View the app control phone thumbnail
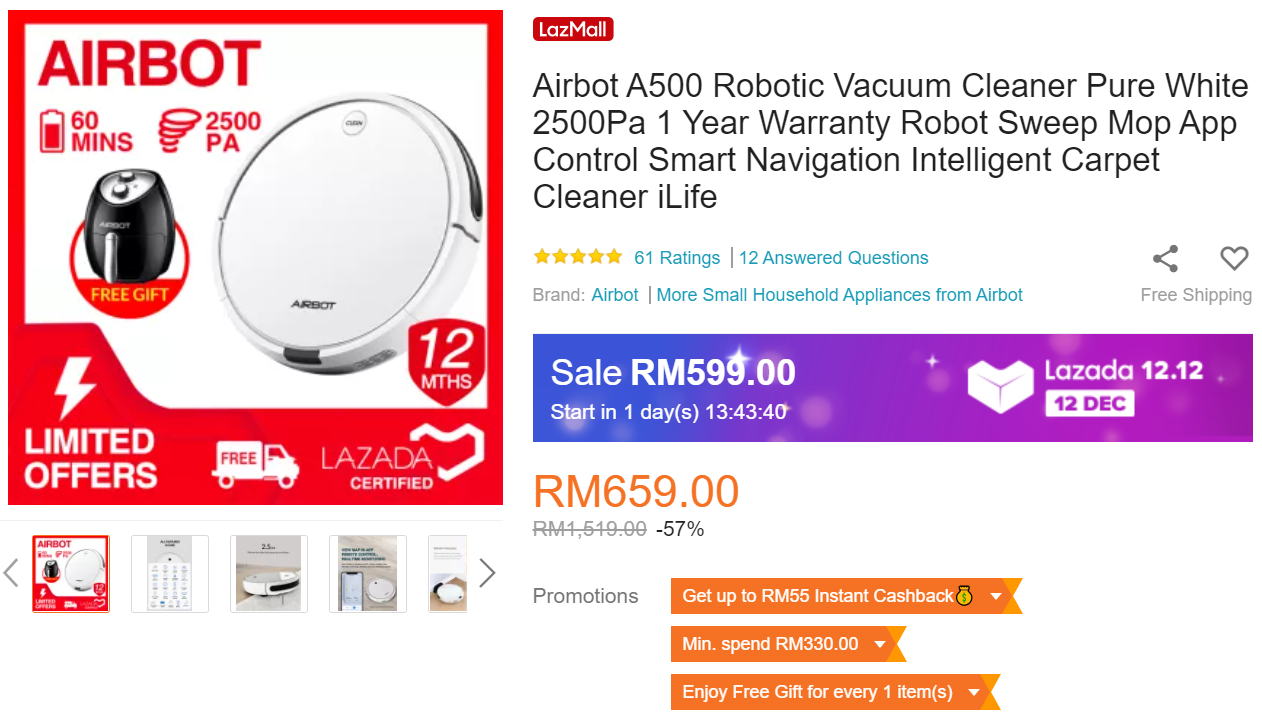Image resolution: width=1262 pixels, height=716 pixels. click(x=368, y=574)
